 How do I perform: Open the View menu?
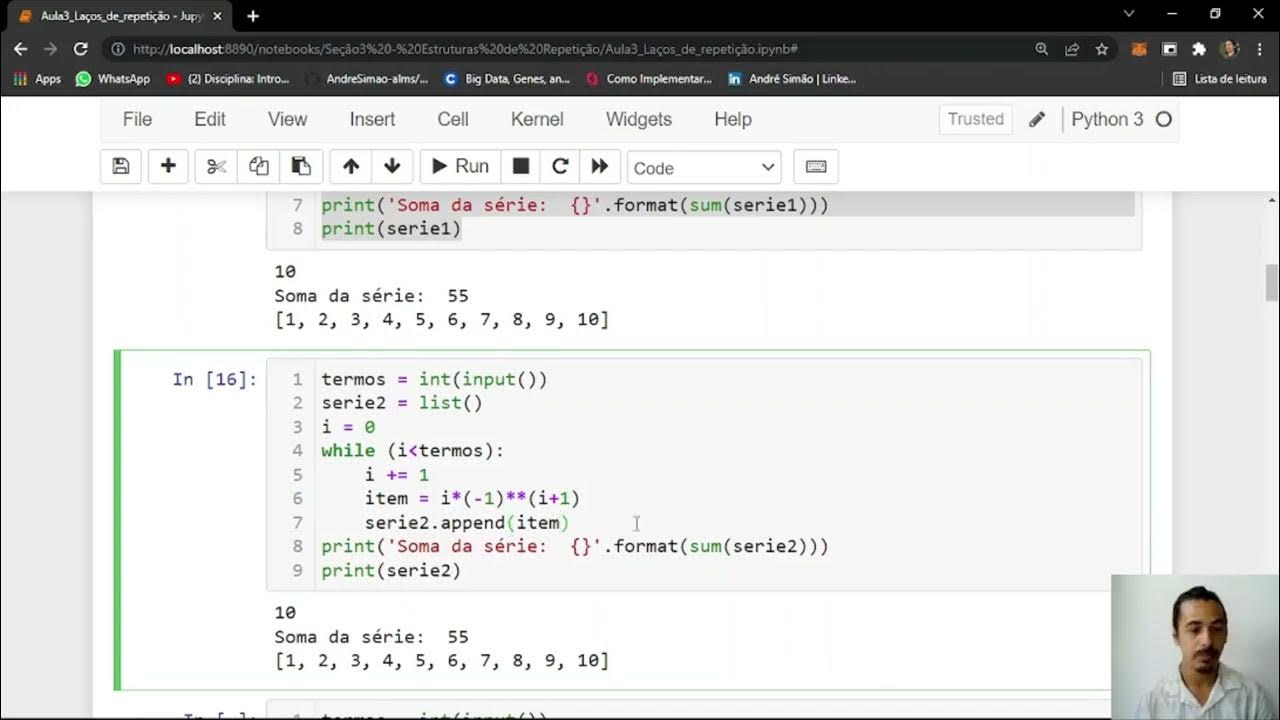(x=287, y=119)
